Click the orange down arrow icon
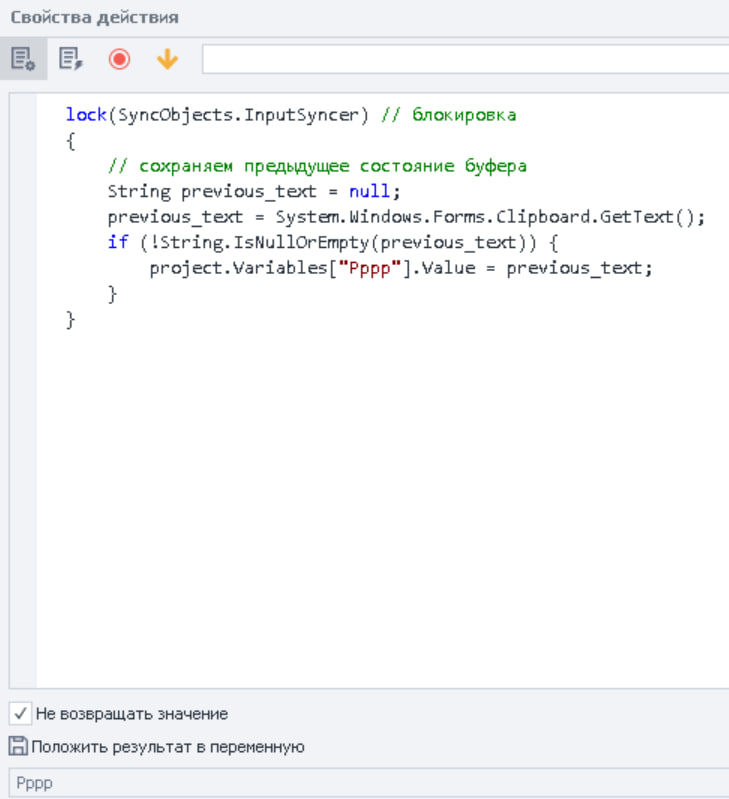 click(167, 59)
